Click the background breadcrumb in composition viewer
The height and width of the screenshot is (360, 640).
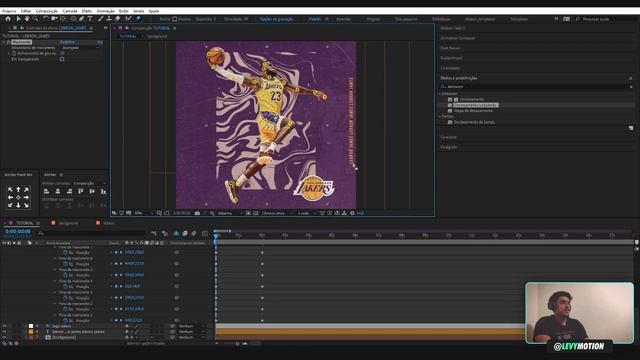pos(157,36)
